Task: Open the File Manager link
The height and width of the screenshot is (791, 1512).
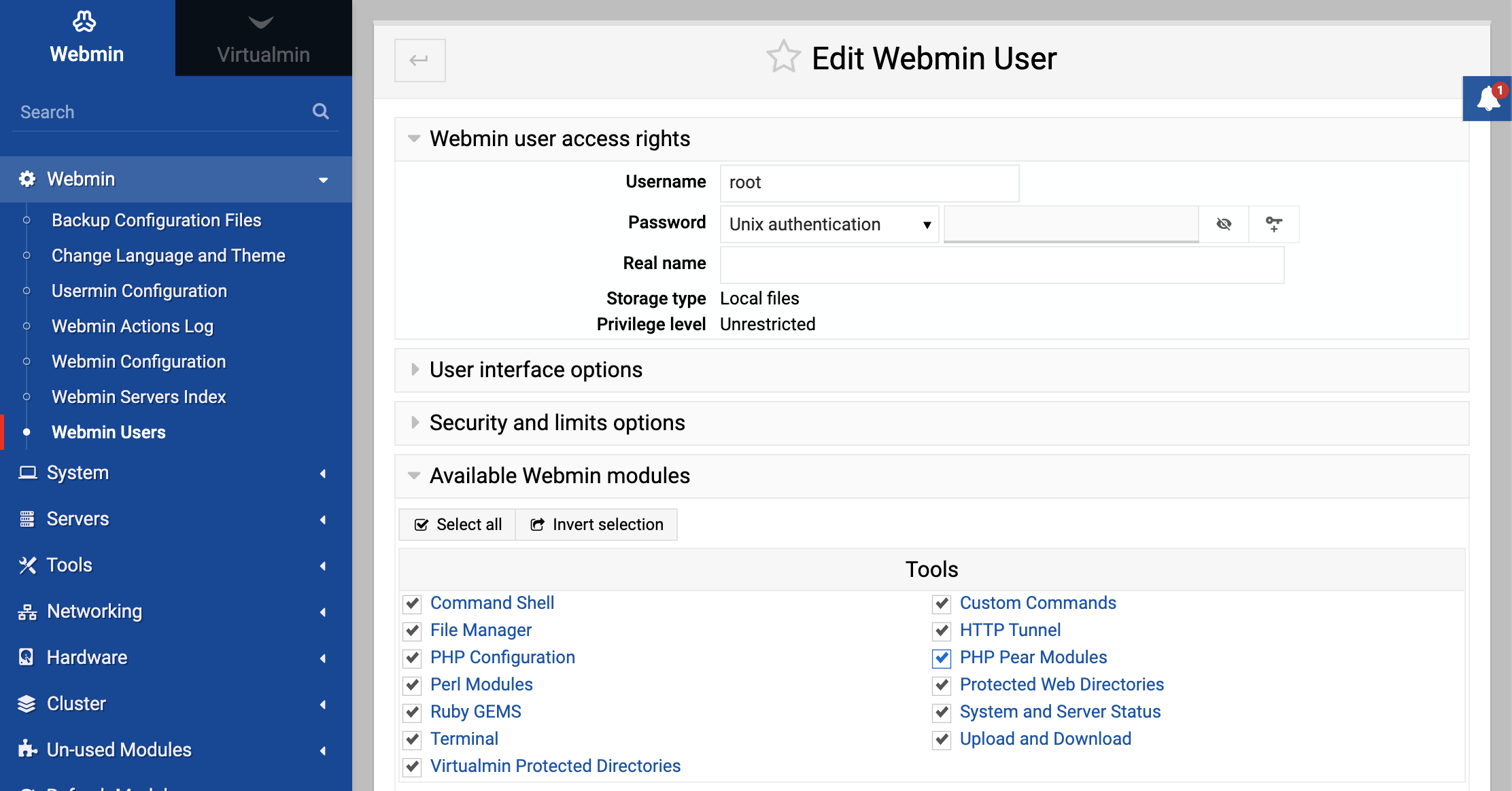Action: 481,630
